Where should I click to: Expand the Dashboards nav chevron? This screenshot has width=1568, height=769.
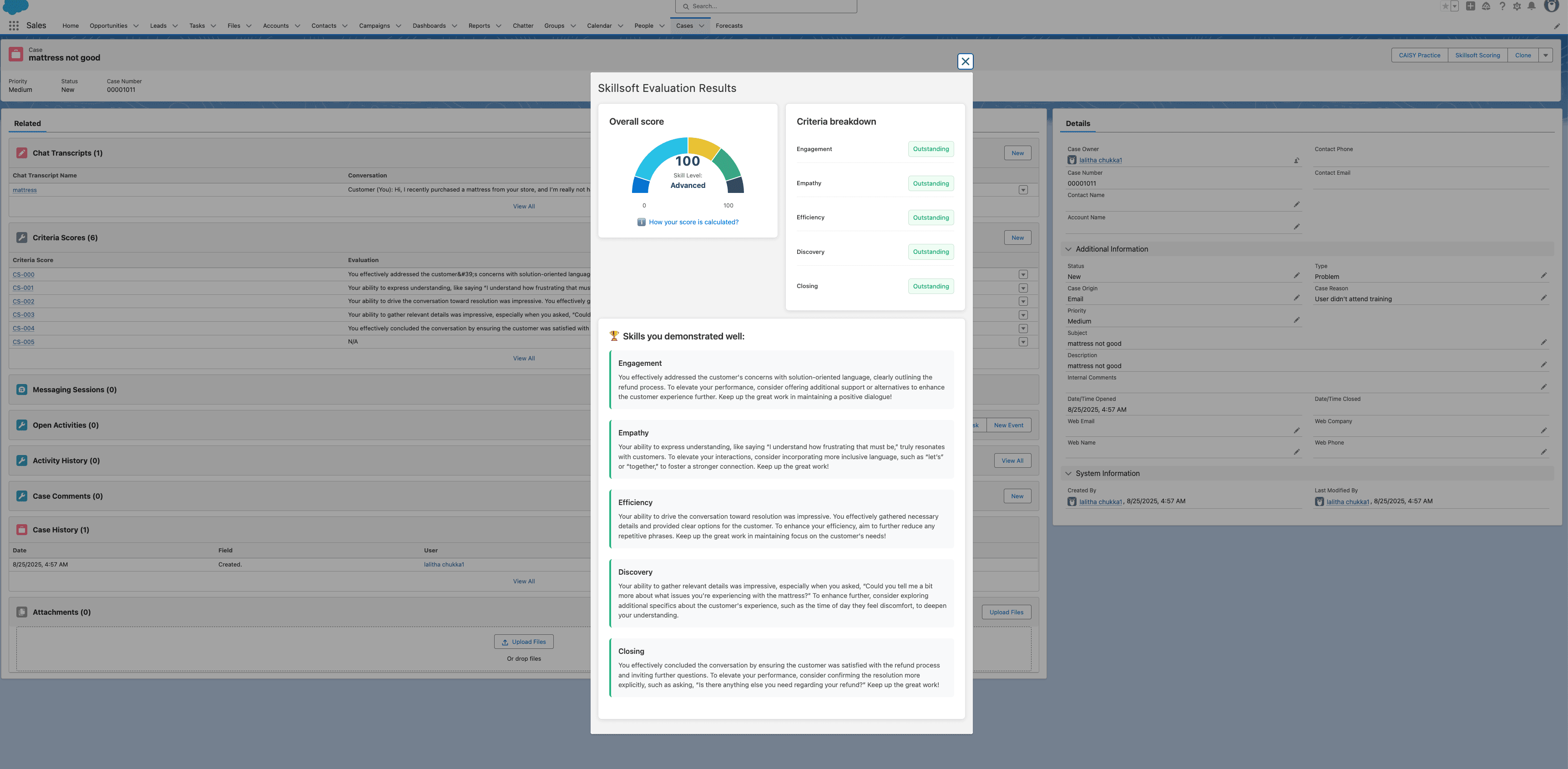point(455,26)
